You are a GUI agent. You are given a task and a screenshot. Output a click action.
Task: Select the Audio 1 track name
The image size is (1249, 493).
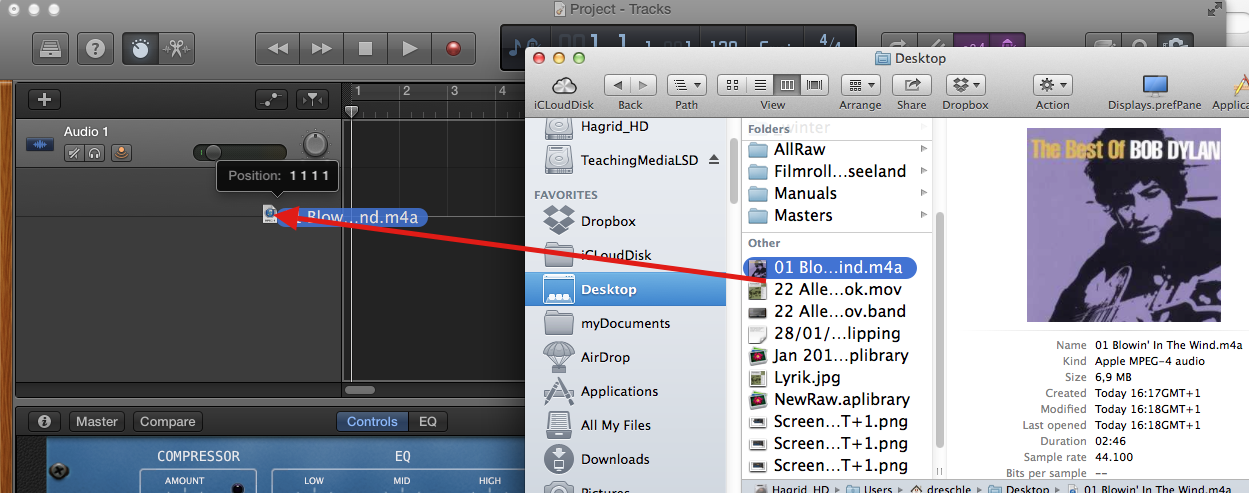[86, 132]
